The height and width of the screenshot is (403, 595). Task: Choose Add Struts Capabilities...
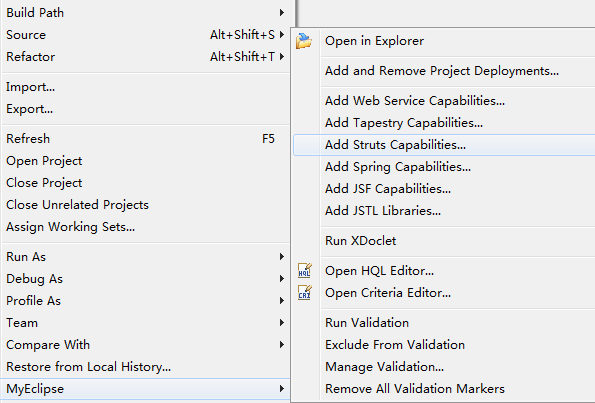pyautogui.click(x=444, y=145)
